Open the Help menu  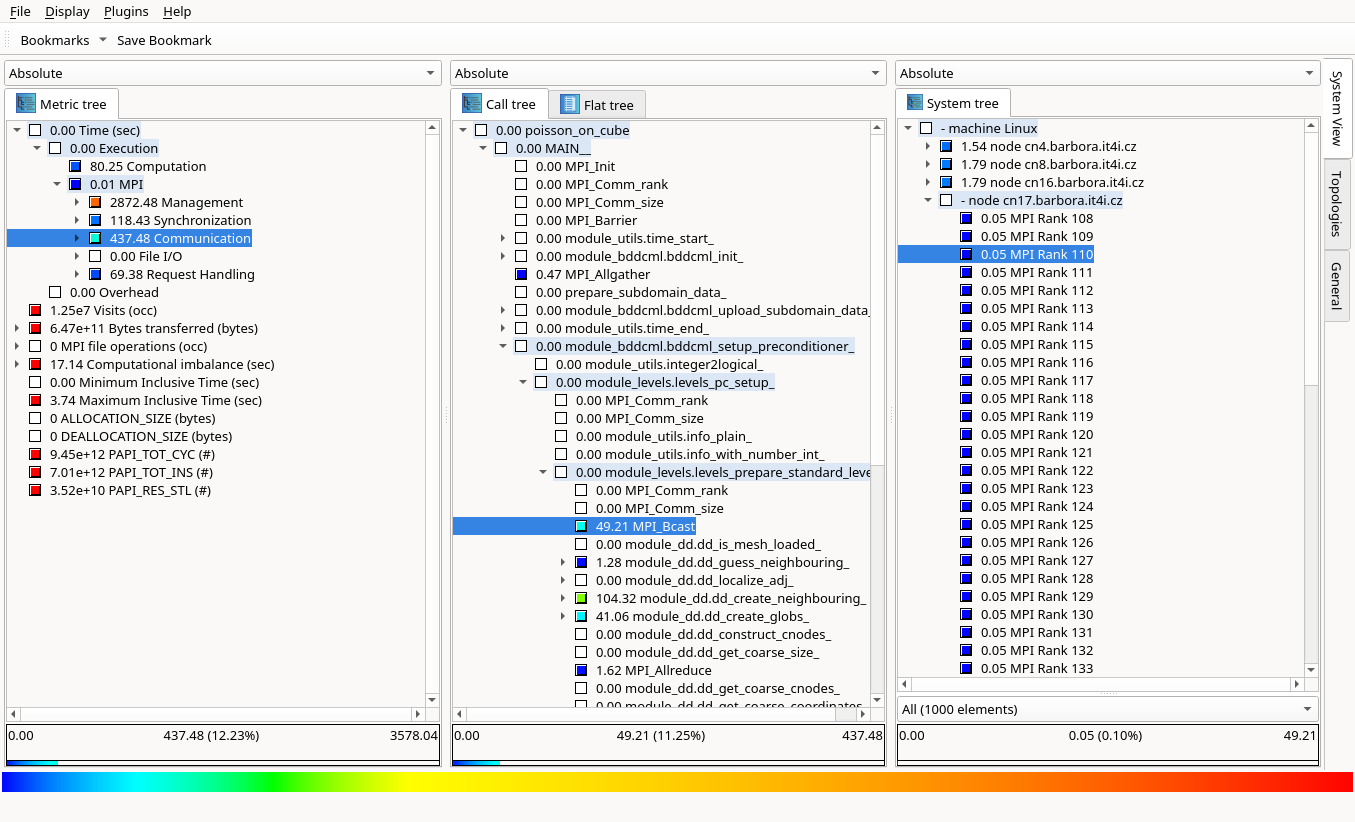coord(177,12)
